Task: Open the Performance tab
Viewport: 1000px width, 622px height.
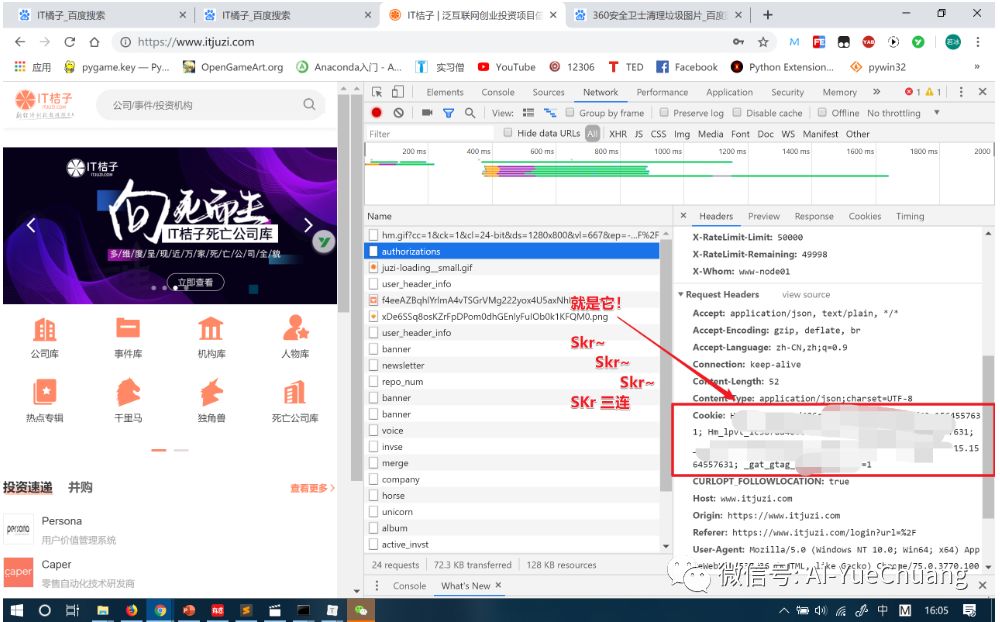Action: [662, 92]
